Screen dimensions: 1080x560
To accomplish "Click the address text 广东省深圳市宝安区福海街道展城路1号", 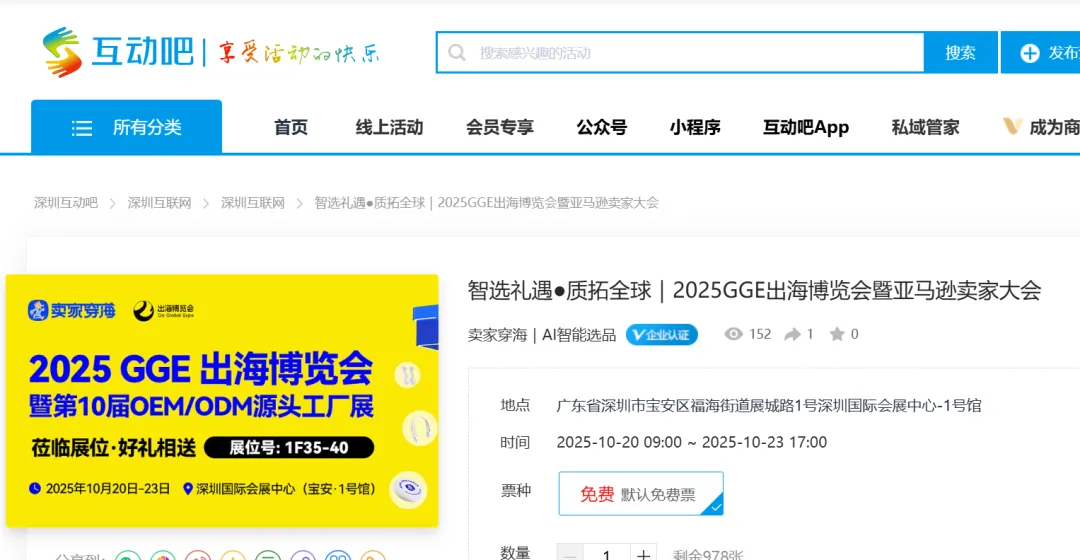I will tap(687, 406).
